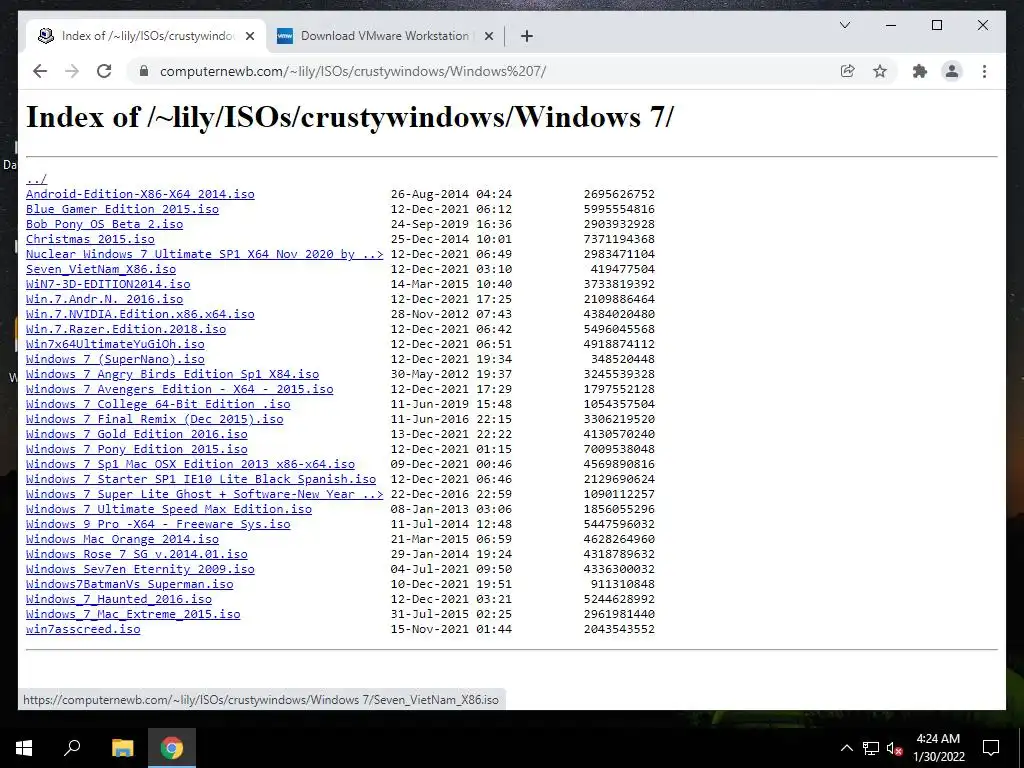Open the Windows Start menu
Viewport: 1024px width, 768px height.
(24, 748)
